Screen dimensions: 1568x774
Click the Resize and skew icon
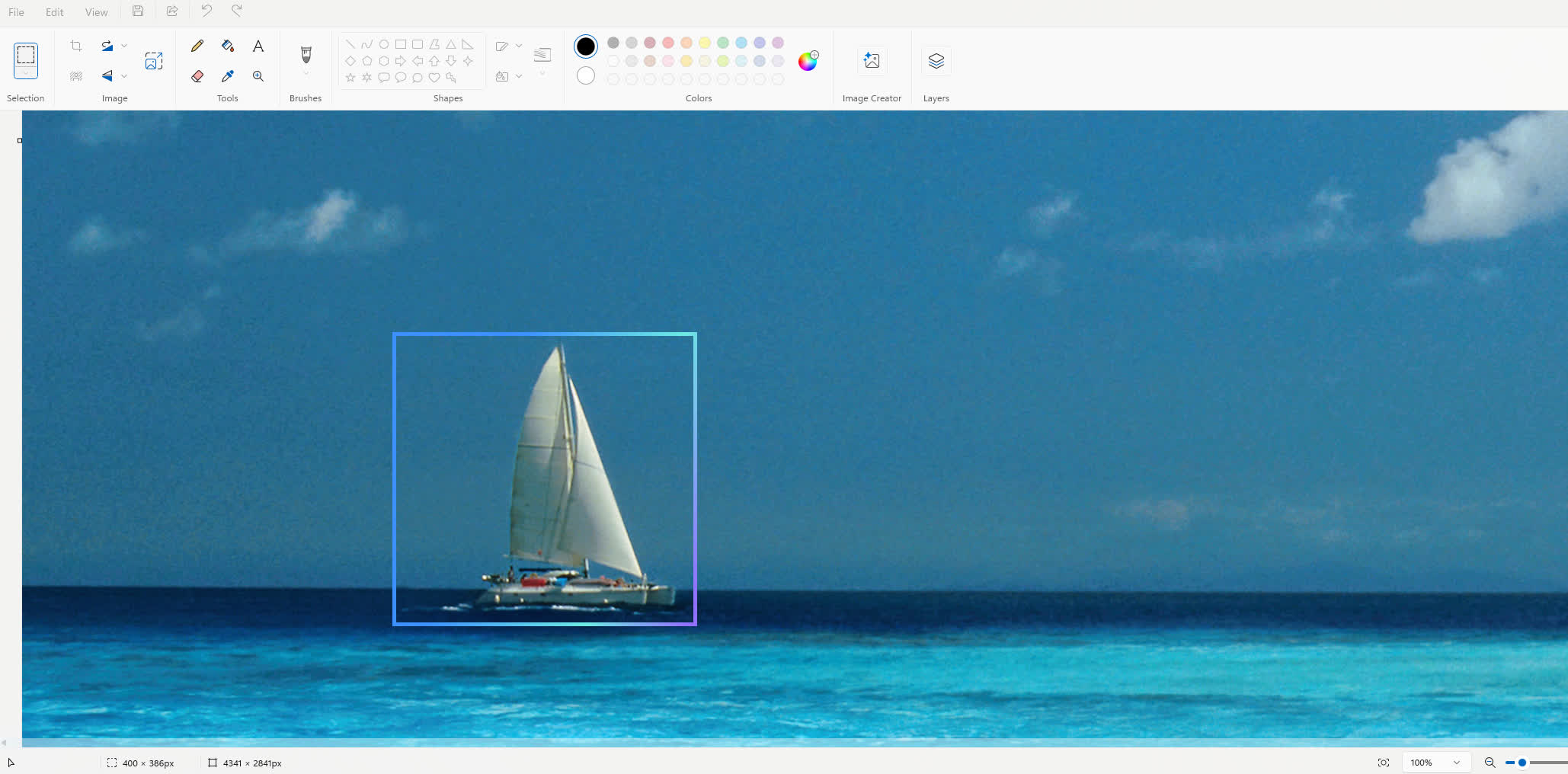[x=154, y=61]
